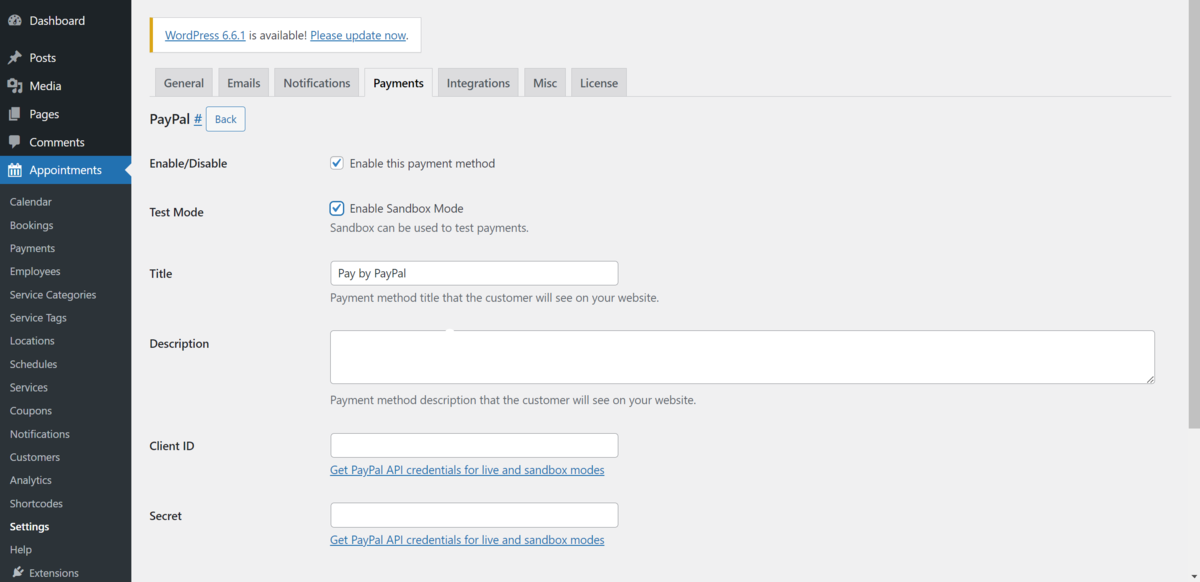Open the WordPress 6.6.1 link

pyautogui.click(x=205, y=35)
